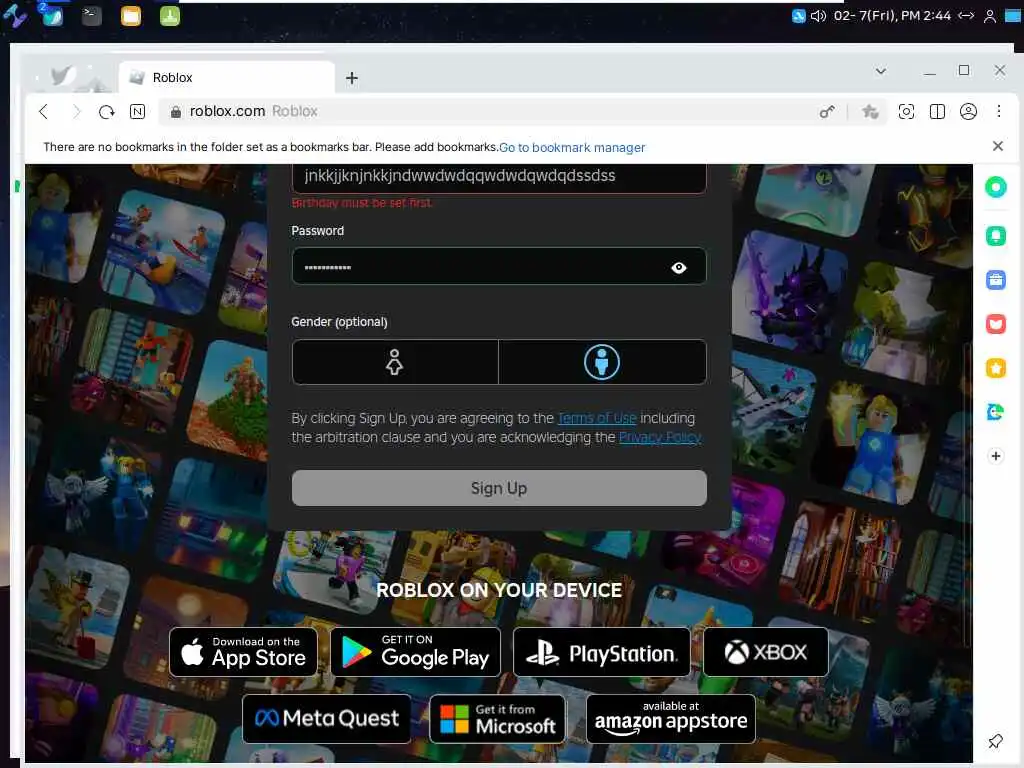The width and height of the screenshot is (1024, 768).
Task: Click the Sign Up button
Action: tap(499, 488)
